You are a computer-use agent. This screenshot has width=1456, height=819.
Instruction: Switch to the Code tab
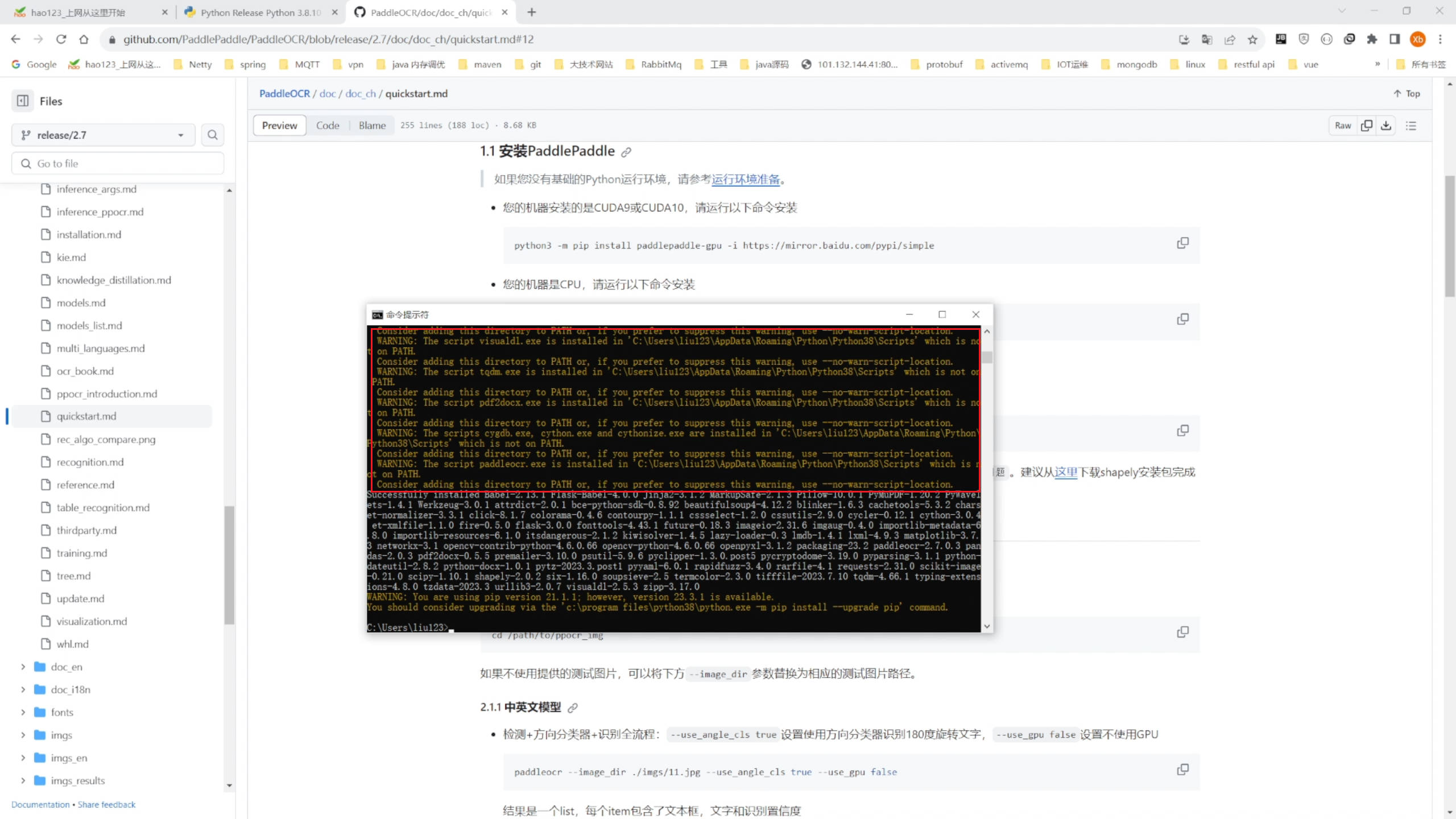coord(328,125)
